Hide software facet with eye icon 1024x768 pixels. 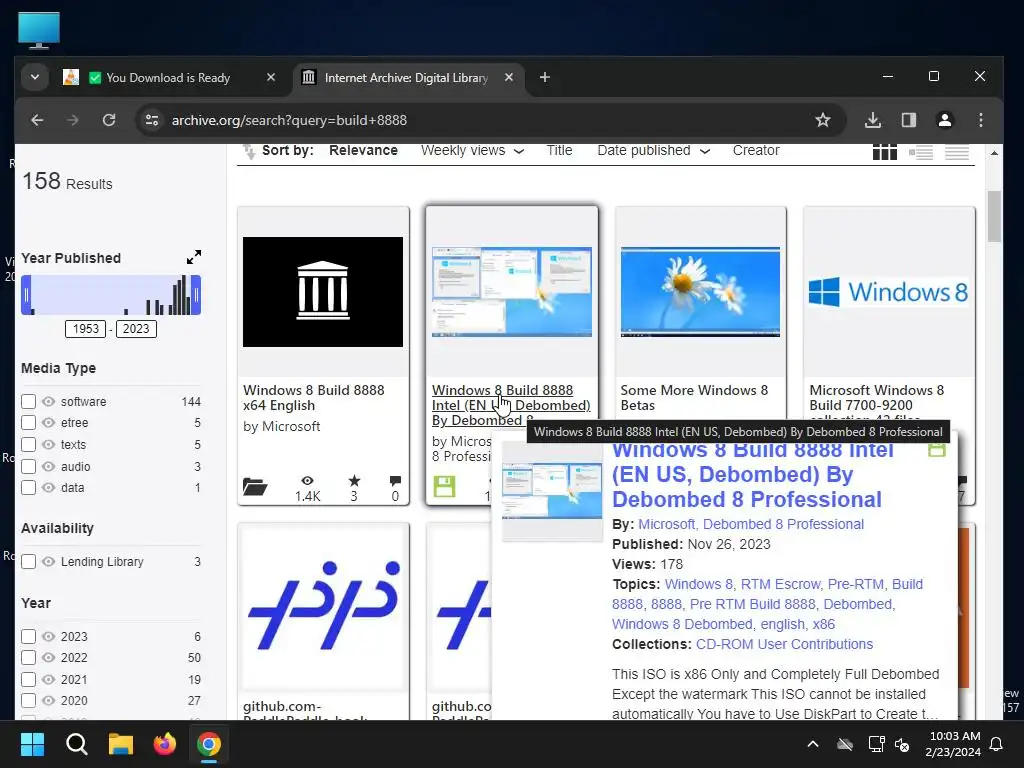pyautogui.click(x=48, y=401)
